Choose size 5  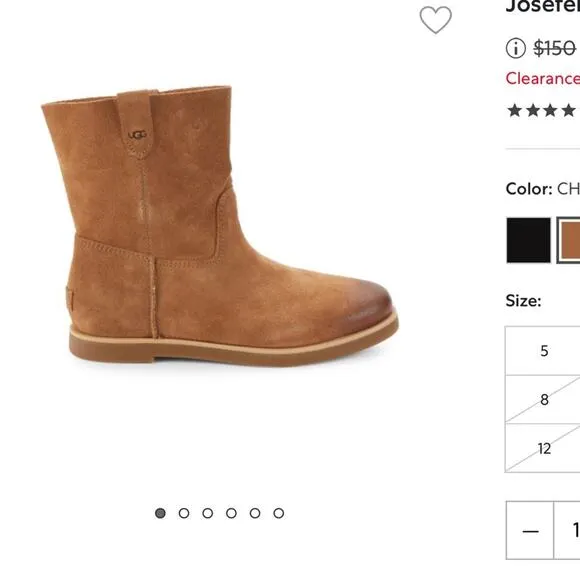point(543,351)
